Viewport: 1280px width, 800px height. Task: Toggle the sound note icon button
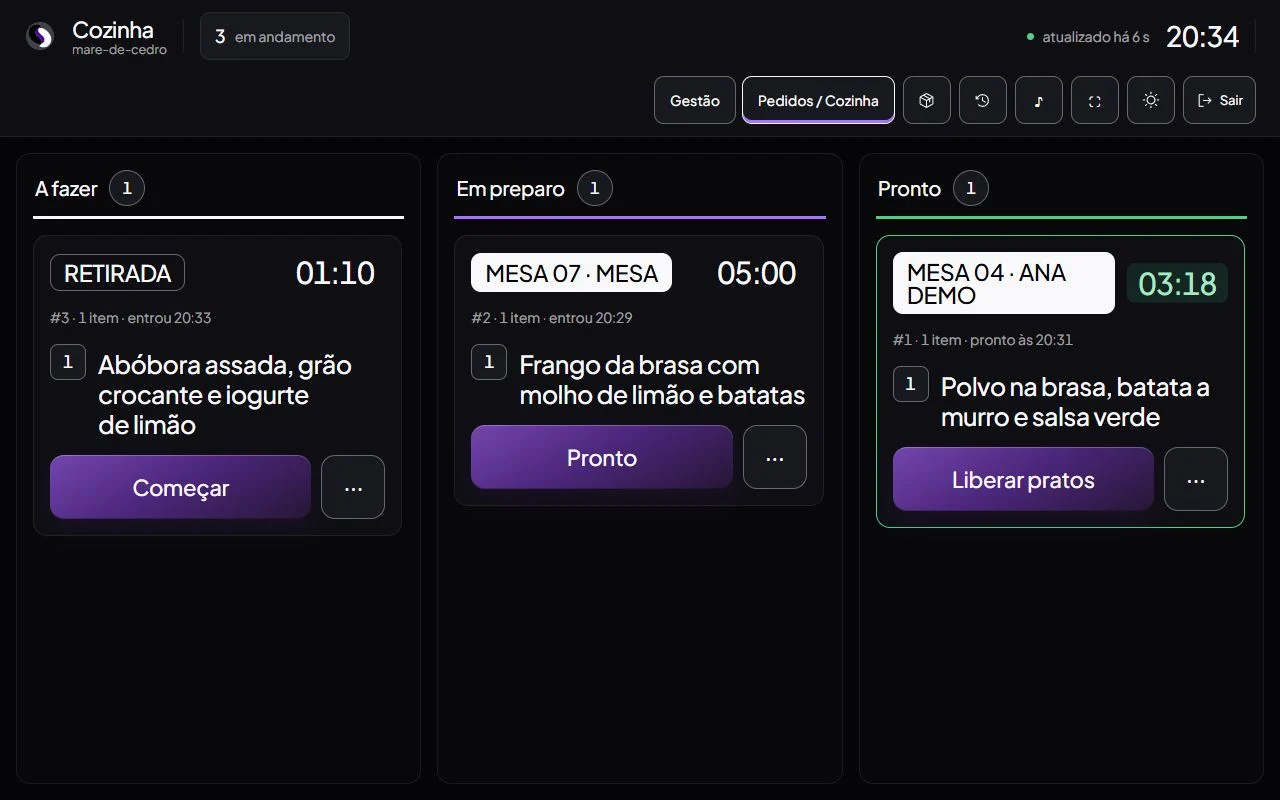point(1039,100)
